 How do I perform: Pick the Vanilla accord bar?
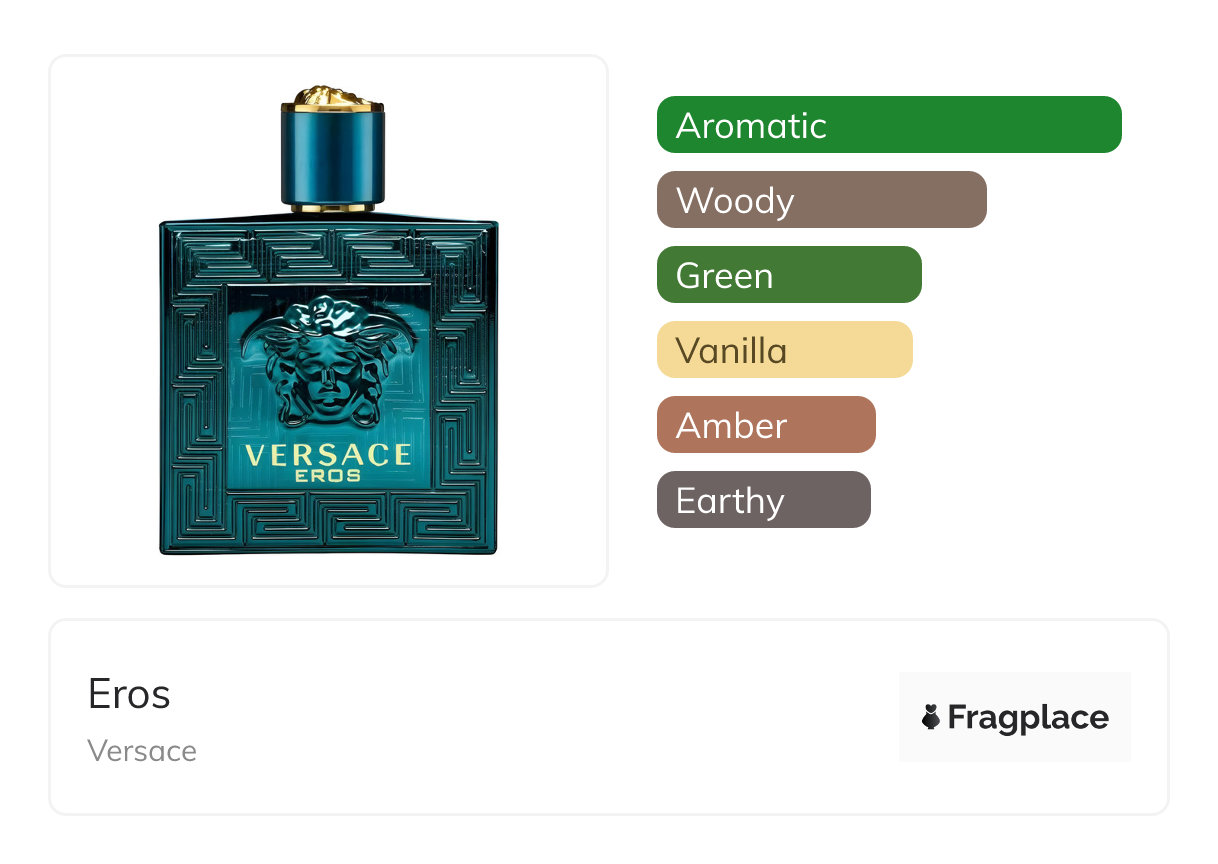point(785,350)
